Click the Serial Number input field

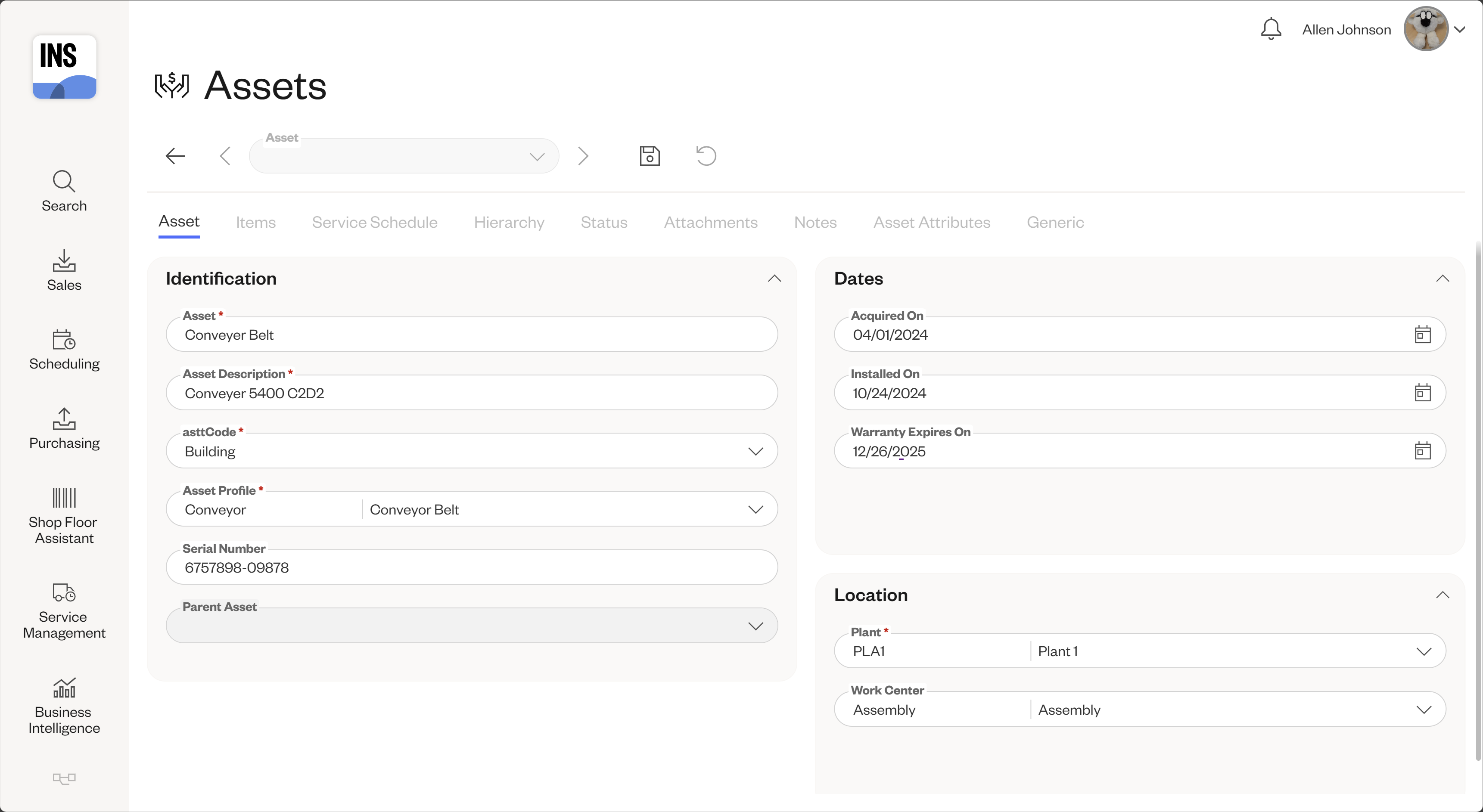click(x=472, y=567)
